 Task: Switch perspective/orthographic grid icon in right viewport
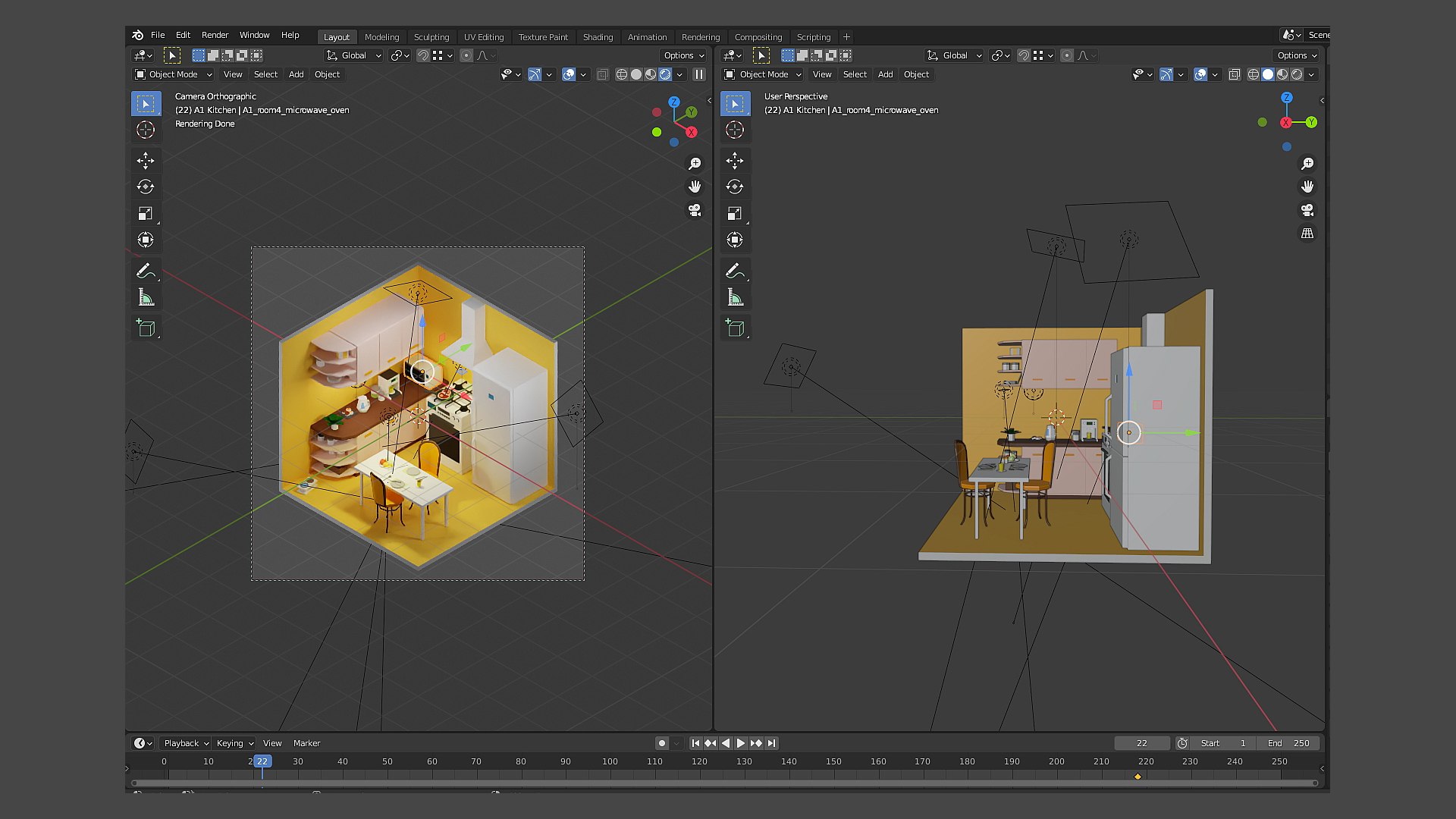point(1307,234)
